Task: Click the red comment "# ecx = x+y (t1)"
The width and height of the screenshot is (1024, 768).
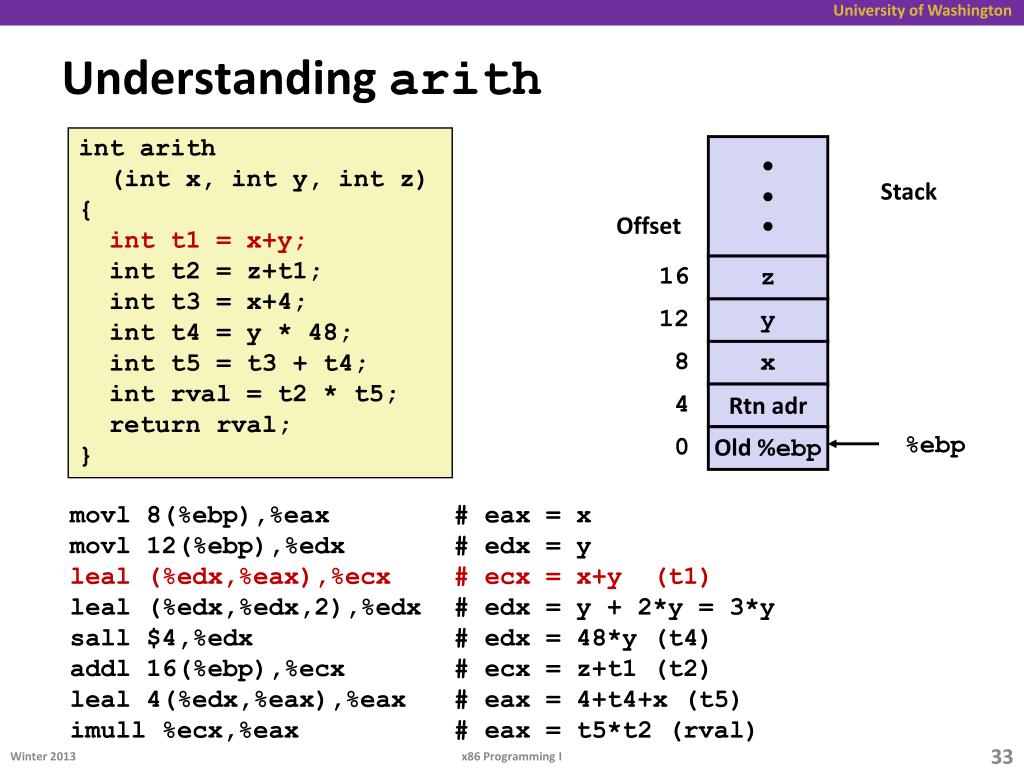Action: [x=582, y=577]
